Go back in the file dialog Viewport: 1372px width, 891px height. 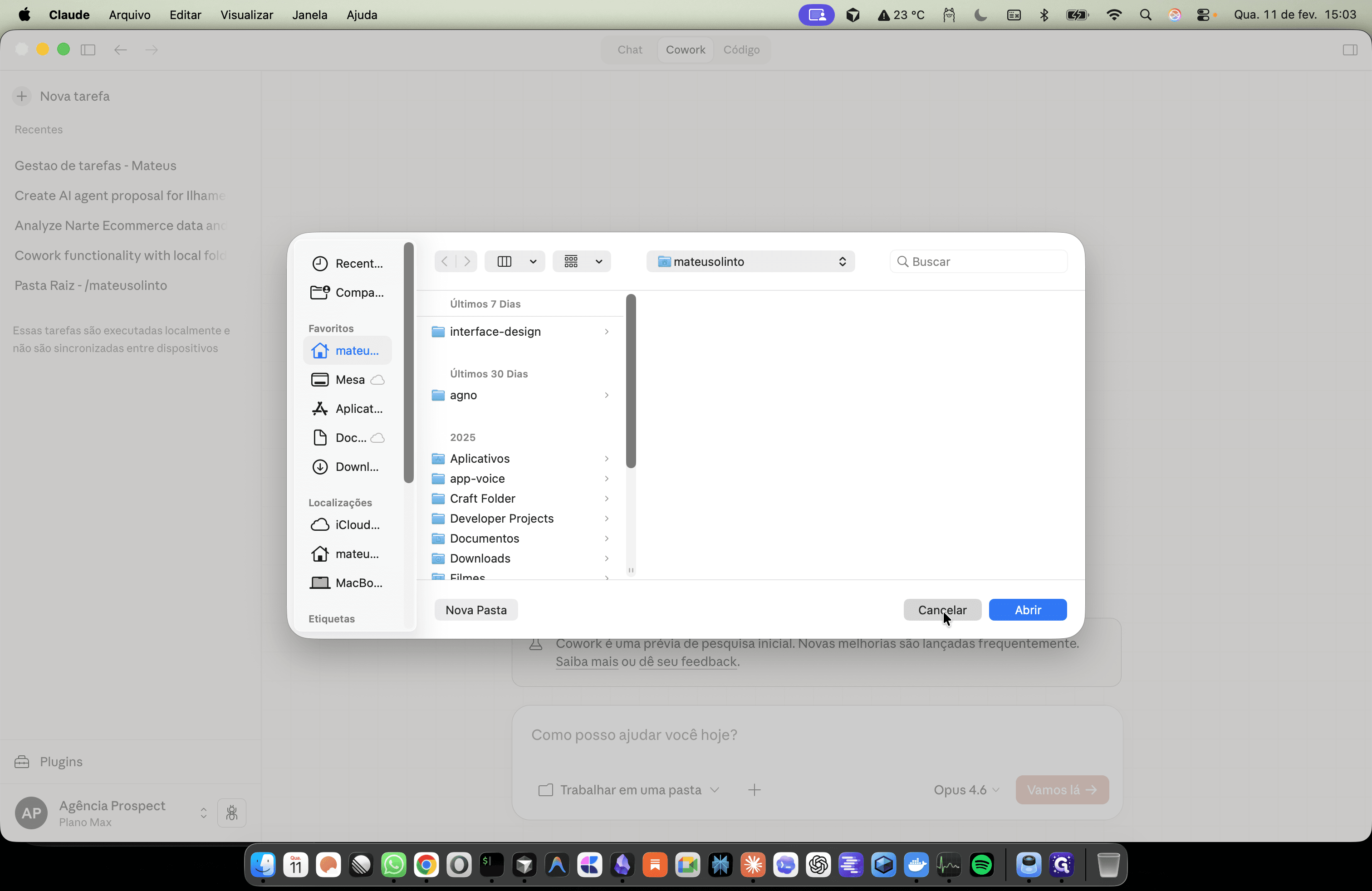pyautogui.click(x=445, y=261)
